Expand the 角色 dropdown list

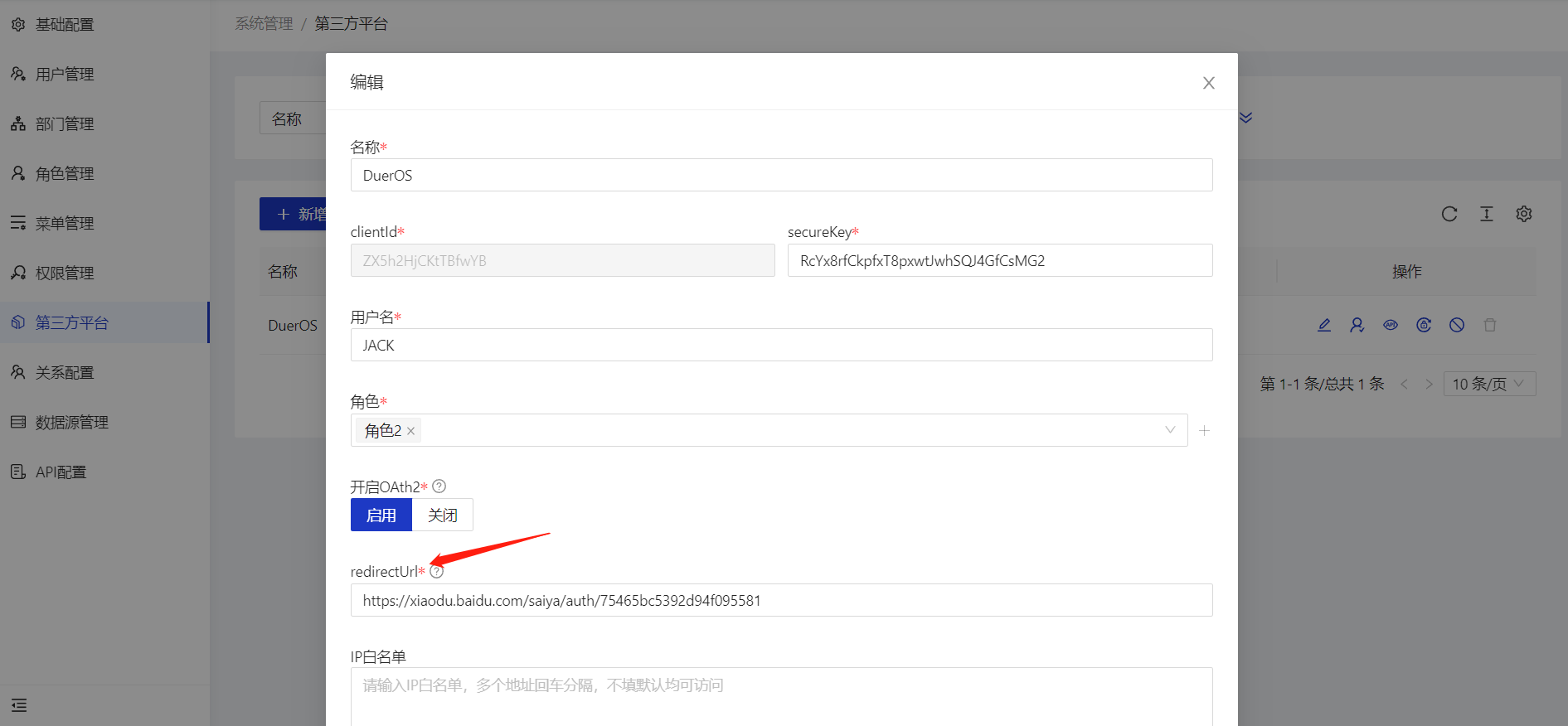1169,430
